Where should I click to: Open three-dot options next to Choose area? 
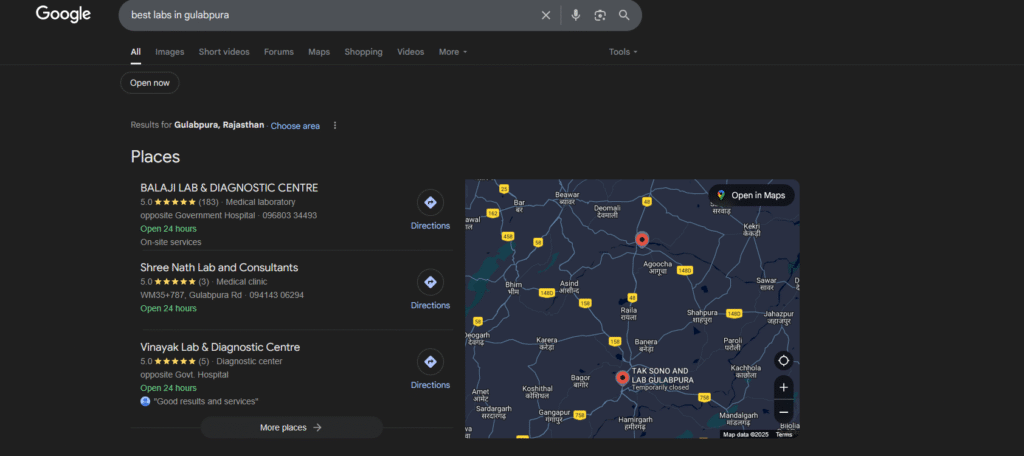(x=335, y=125)
